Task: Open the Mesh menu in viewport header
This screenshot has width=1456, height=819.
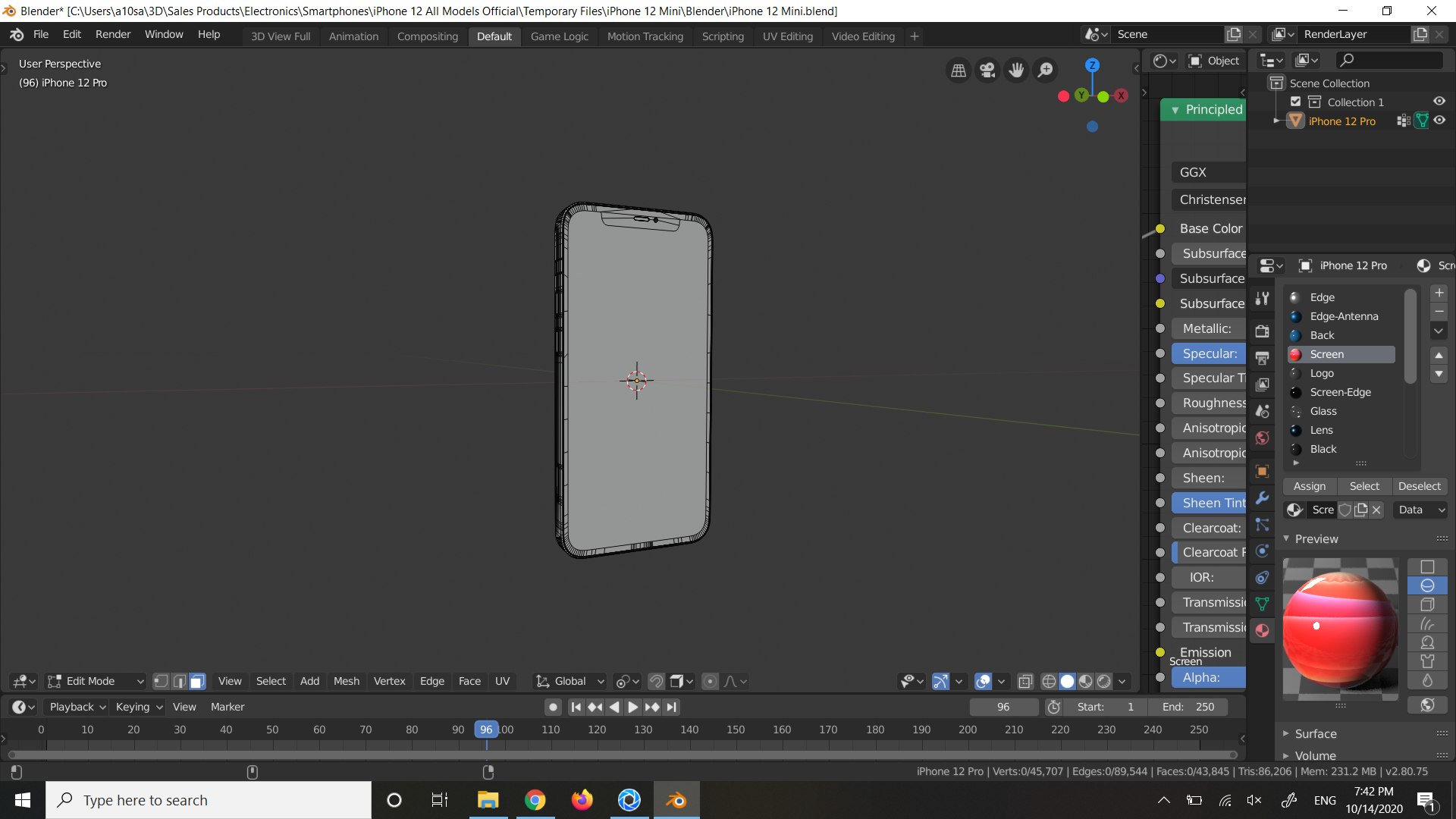Action: click(x=347, y=681)
